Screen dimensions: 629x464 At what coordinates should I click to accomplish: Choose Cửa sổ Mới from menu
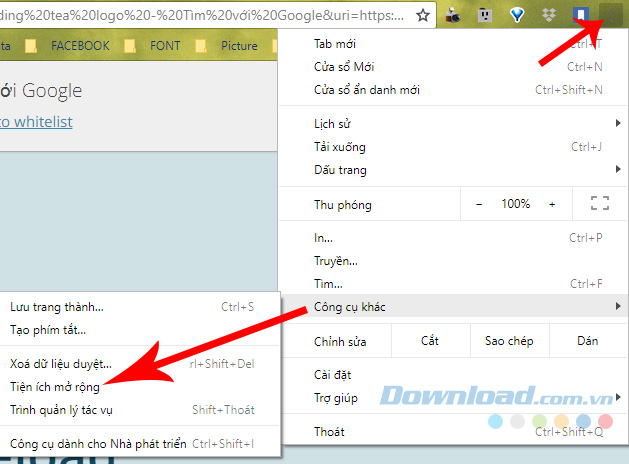coord(453,67)
